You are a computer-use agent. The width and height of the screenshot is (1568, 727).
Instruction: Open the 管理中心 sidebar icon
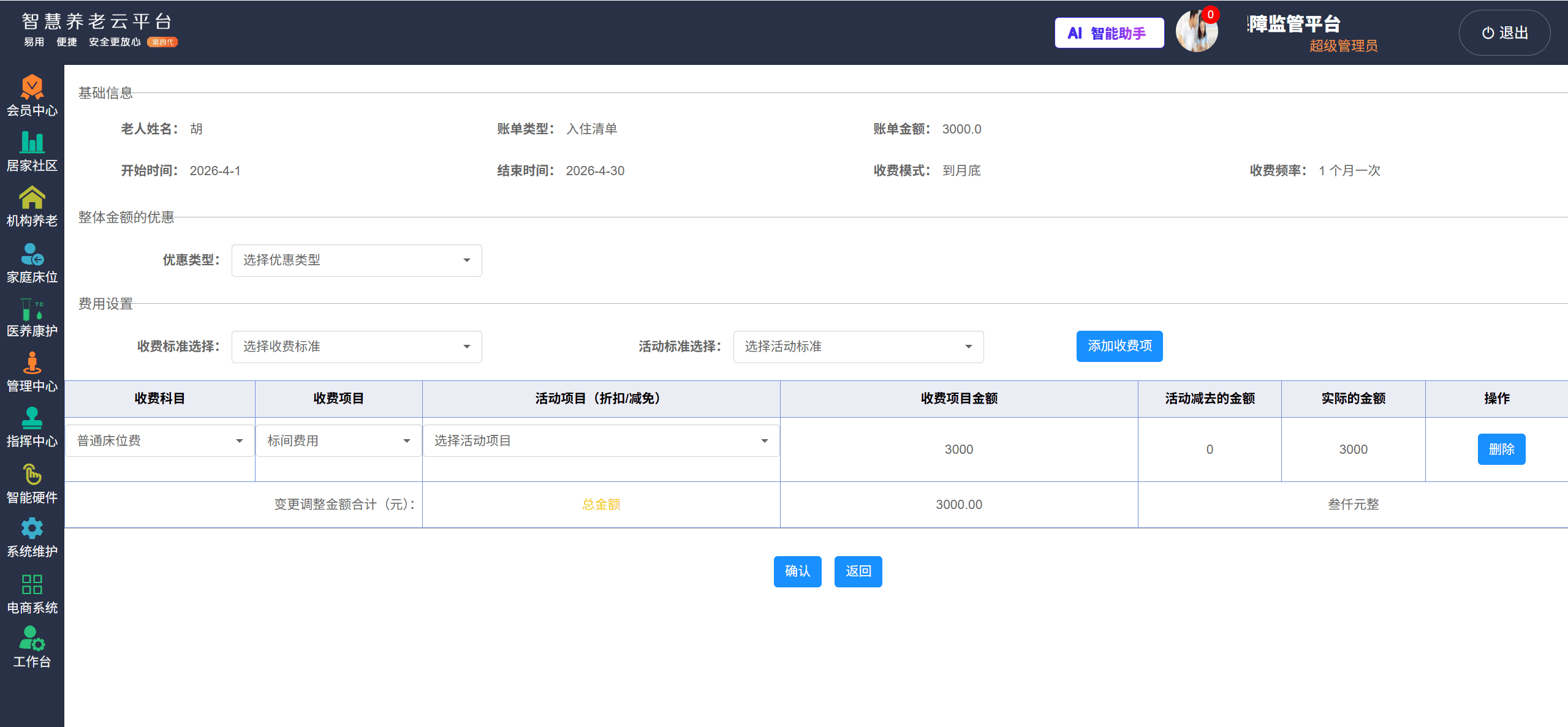(32, 363)
